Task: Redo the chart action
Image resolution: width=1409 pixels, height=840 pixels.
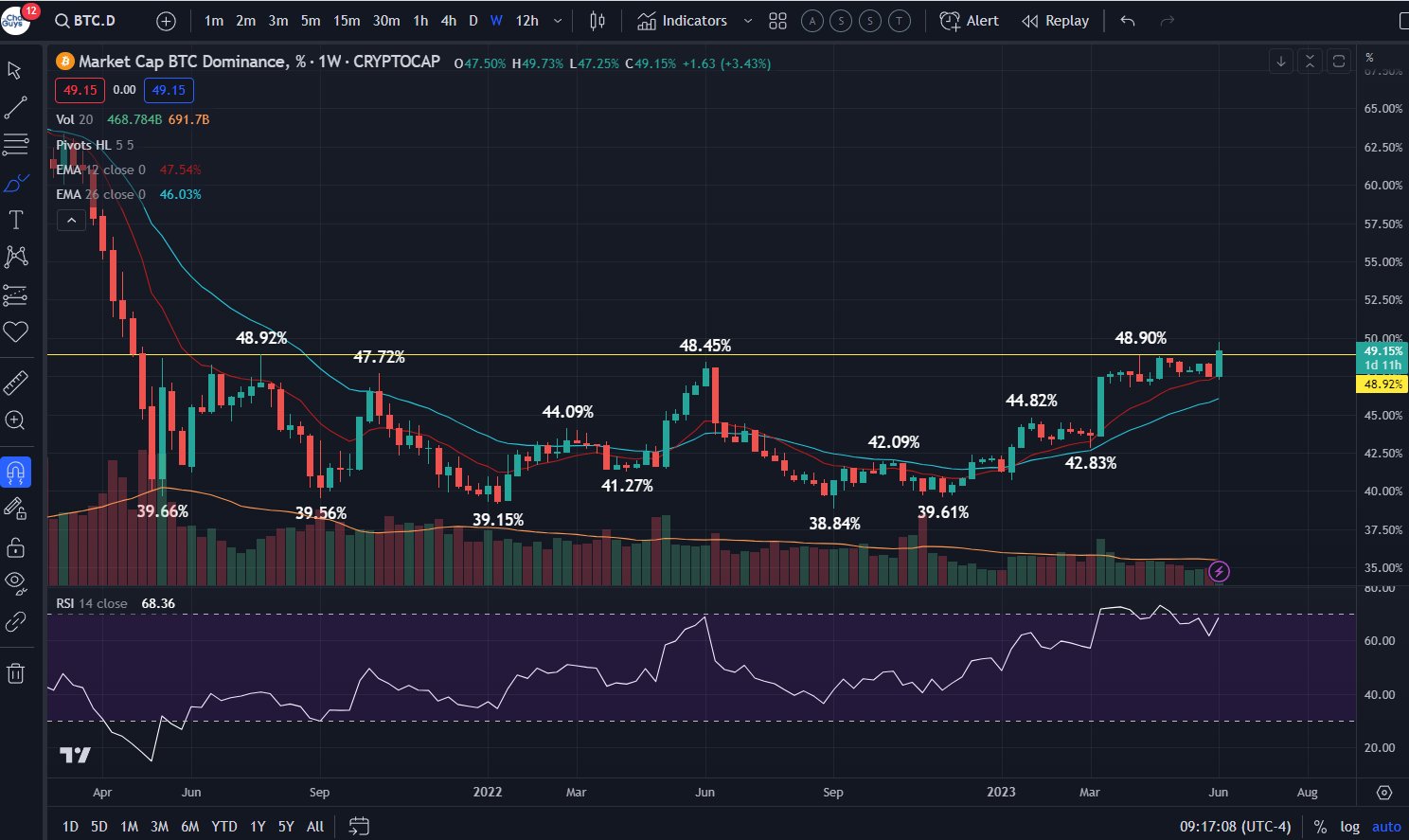Action: coord(1168,21)
